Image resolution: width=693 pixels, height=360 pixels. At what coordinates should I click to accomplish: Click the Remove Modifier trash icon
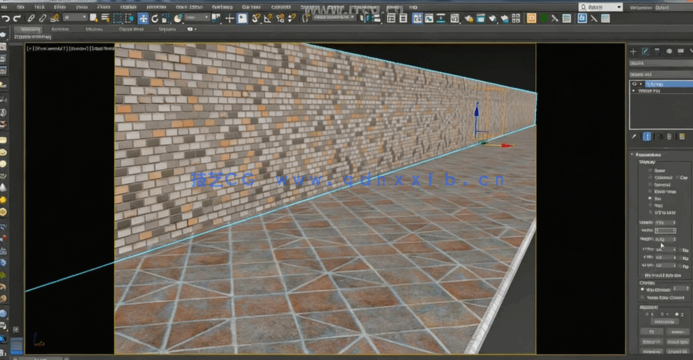pos(670,137)
